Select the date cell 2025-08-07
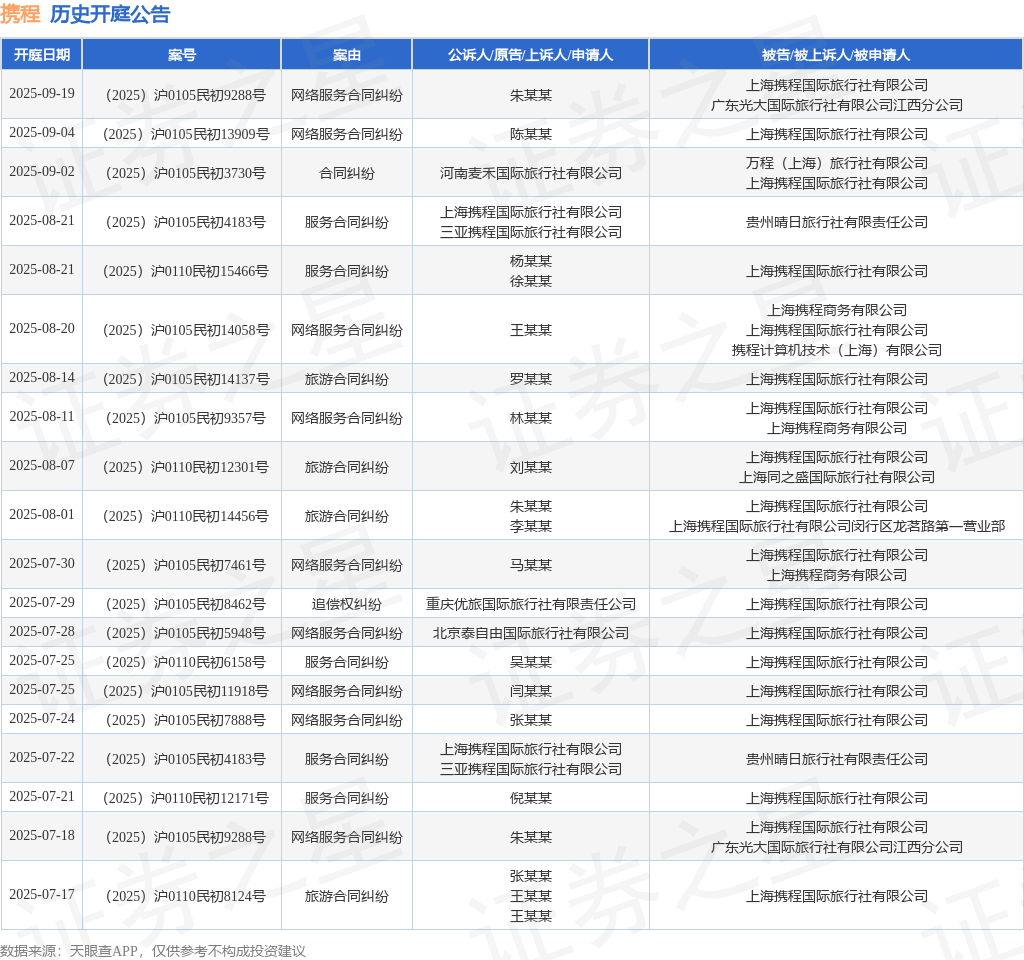 (42, 466)
